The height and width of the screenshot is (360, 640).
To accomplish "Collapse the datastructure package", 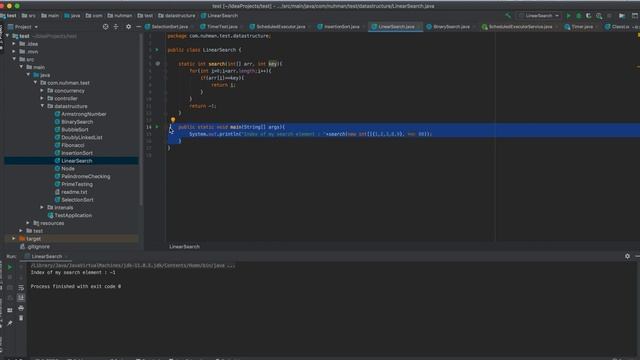I will tap(42, 106).
